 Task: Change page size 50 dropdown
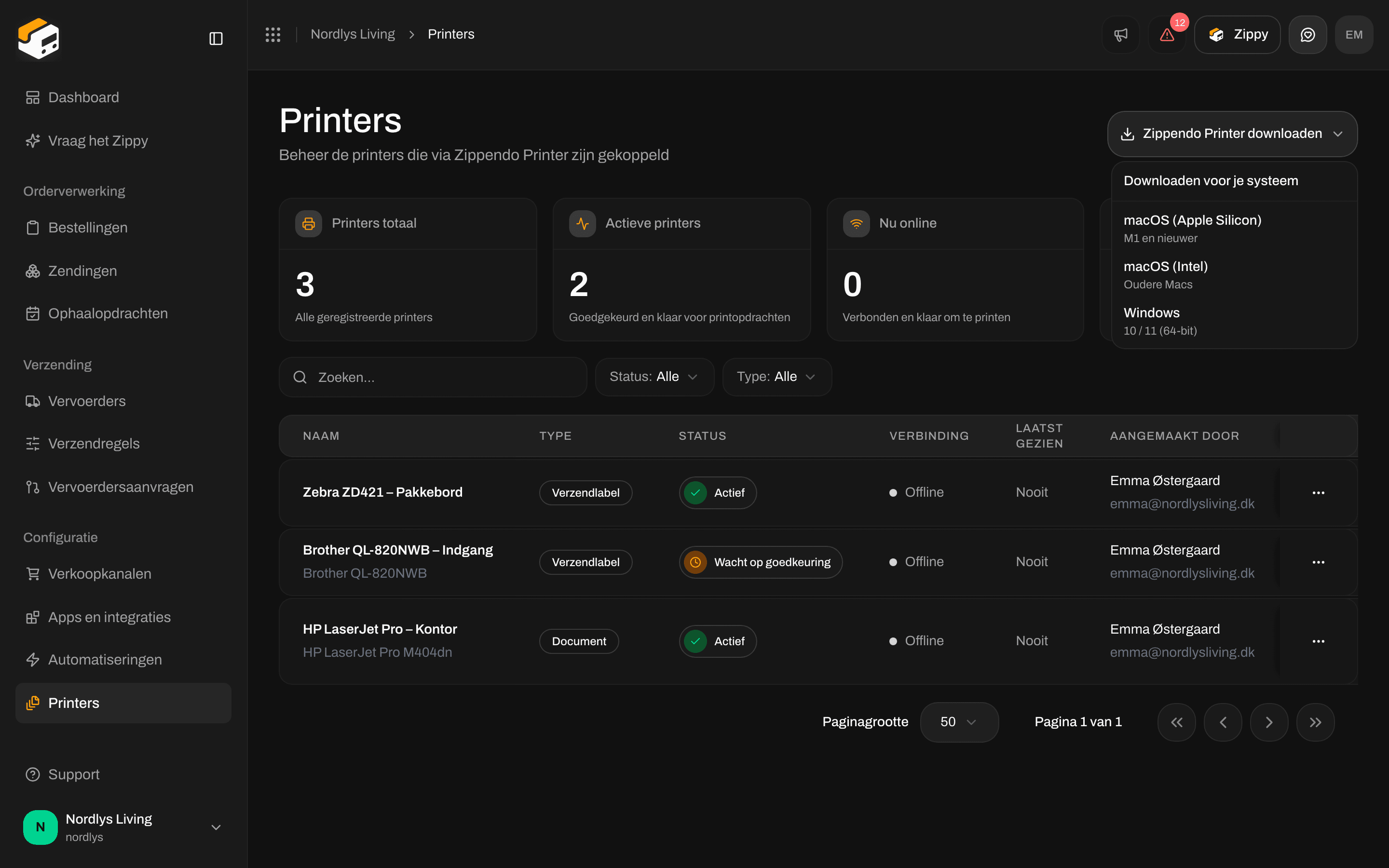(959, 722)
